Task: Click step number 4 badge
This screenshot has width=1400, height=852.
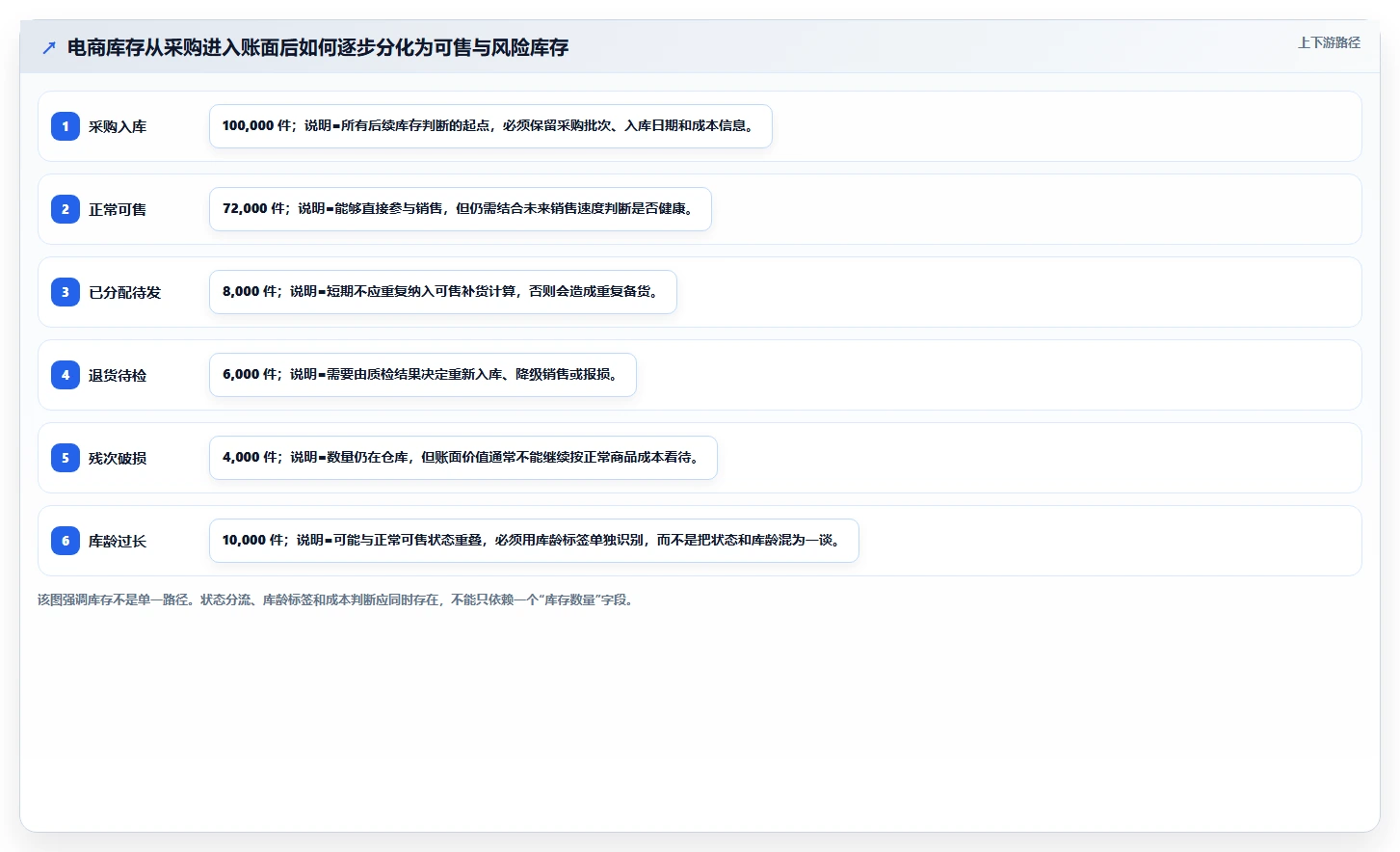Action: click(66, 375)
